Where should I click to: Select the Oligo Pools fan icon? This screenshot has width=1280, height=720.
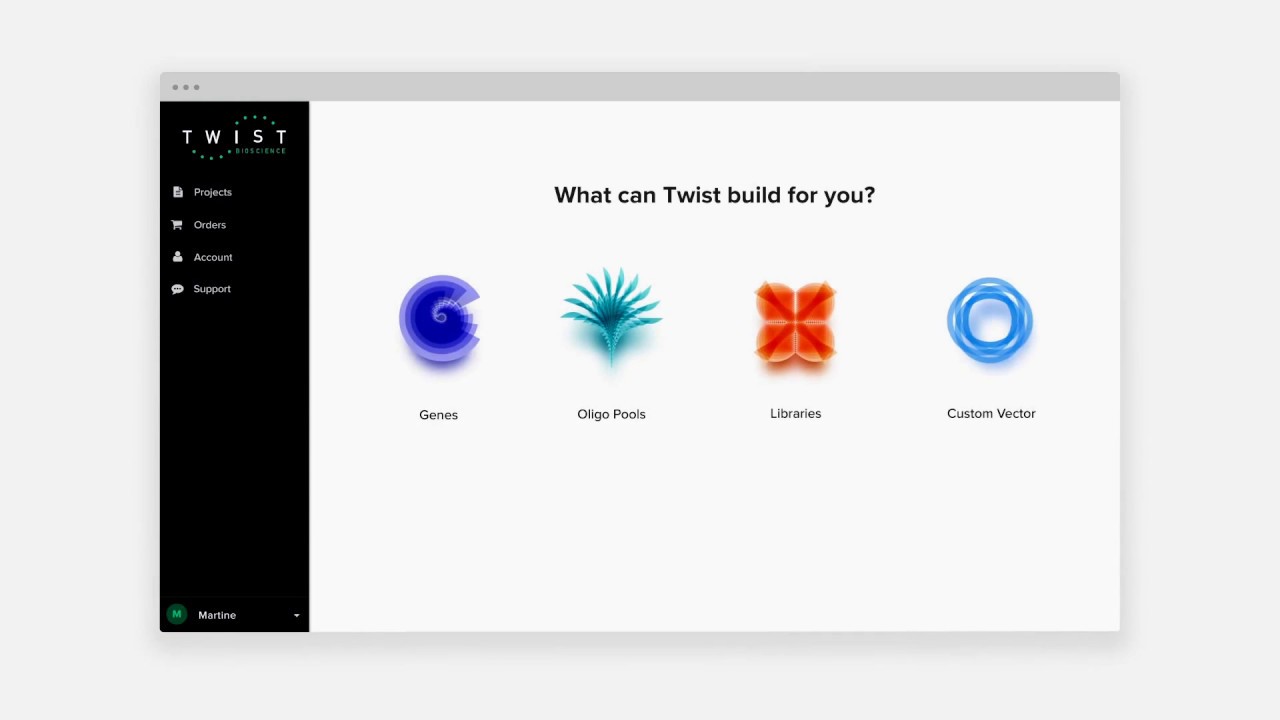[x=611, y=317]
